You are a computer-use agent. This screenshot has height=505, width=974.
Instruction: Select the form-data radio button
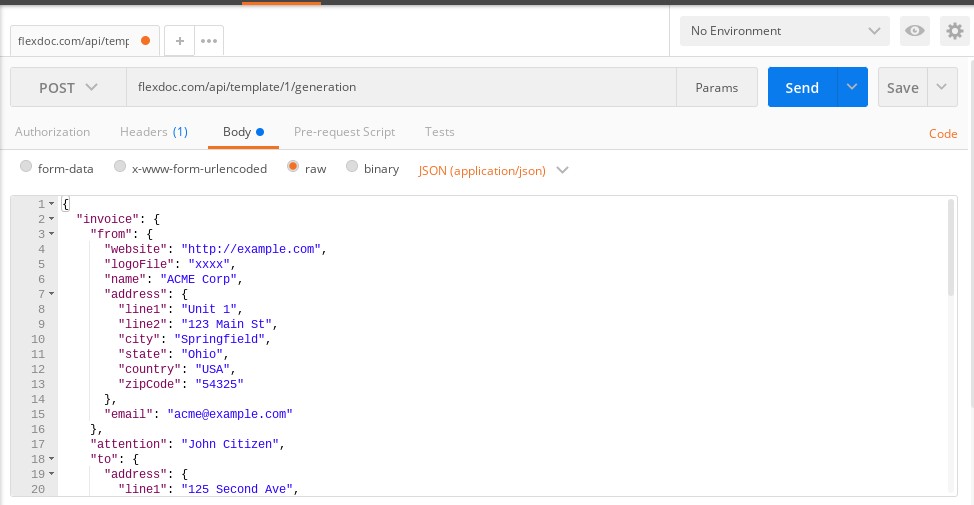coord(27,168)
